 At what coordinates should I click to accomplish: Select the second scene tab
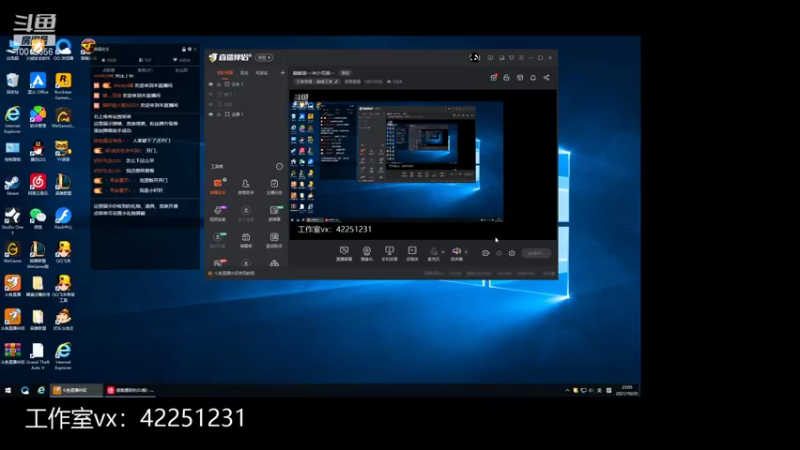coord(244,73)
